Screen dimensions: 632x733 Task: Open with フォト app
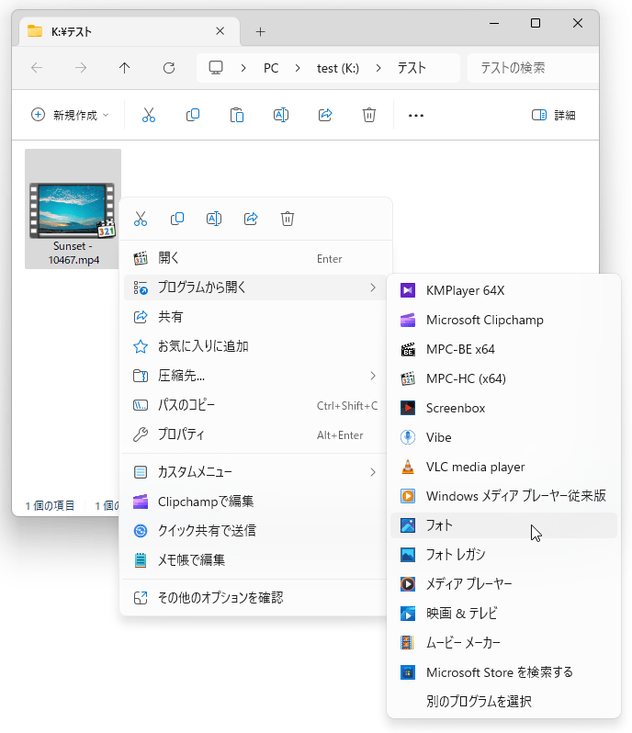click(x=503, y=525)
